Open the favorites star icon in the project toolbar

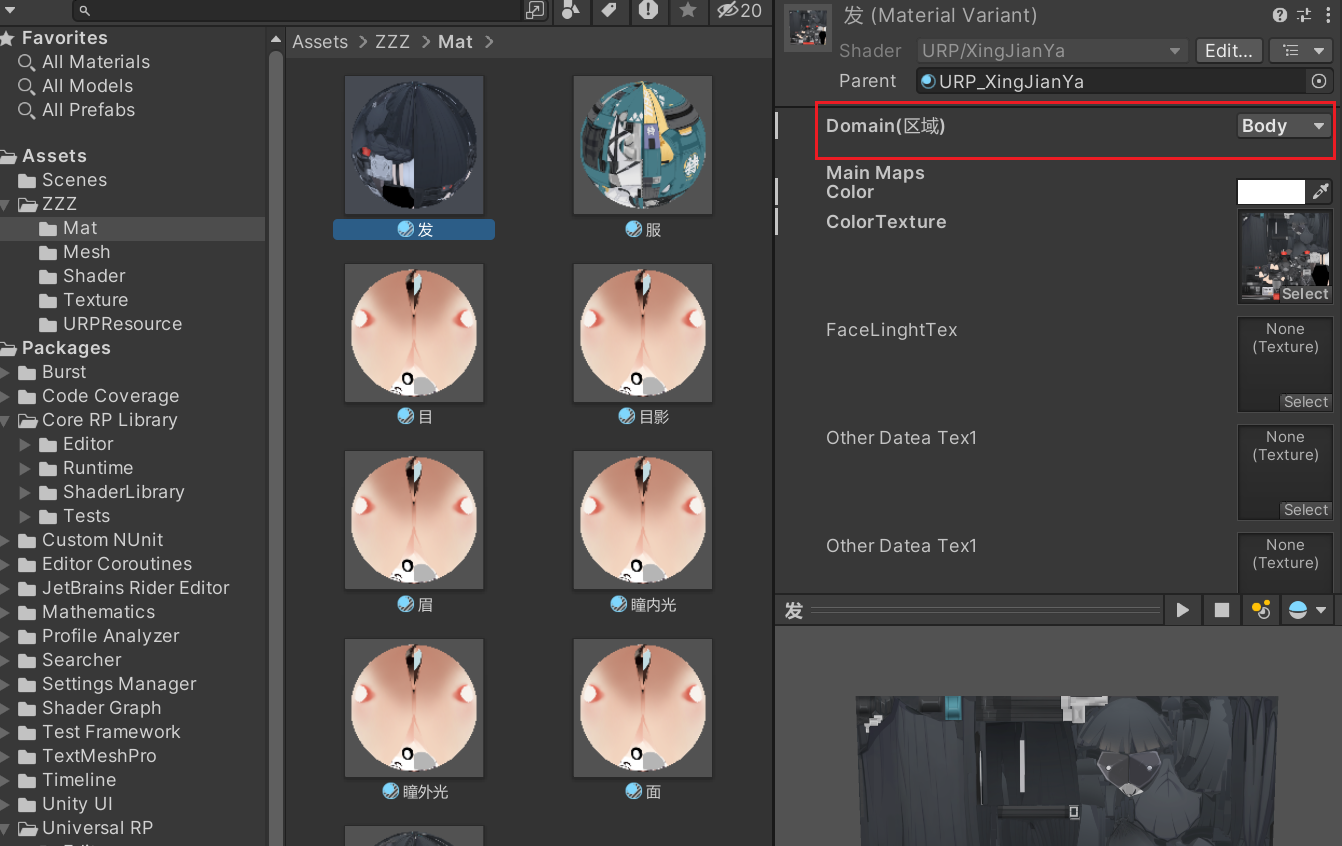(x=688, y=10)
